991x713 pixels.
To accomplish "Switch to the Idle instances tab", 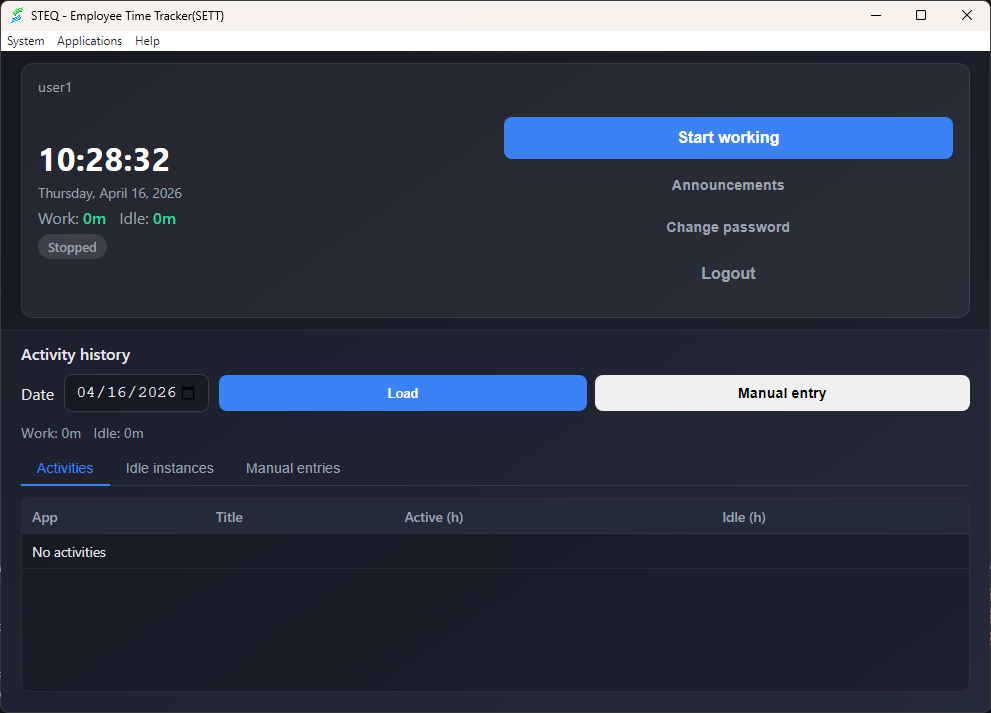I will pos(169,468).
